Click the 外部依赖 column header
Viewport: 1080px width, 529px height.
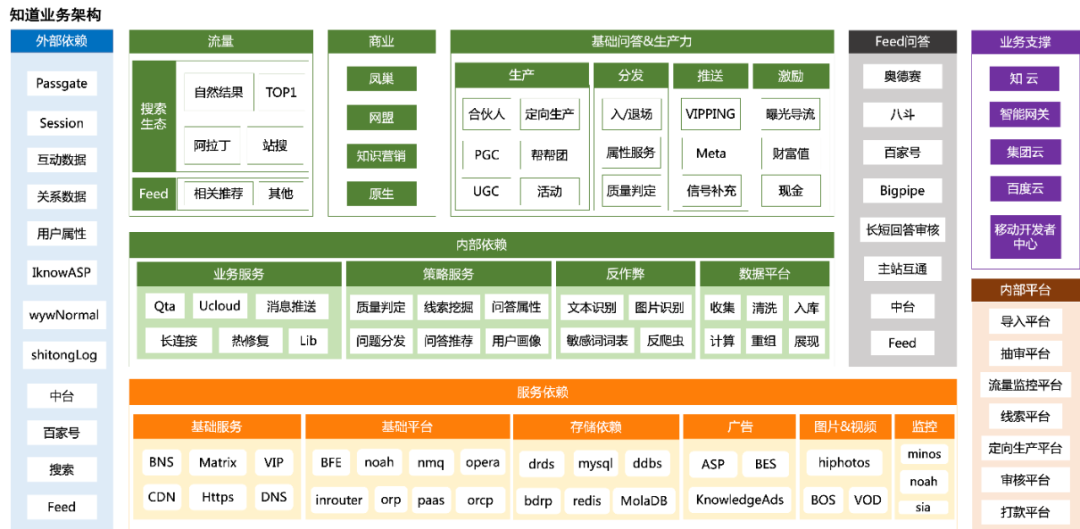[62, 41]
